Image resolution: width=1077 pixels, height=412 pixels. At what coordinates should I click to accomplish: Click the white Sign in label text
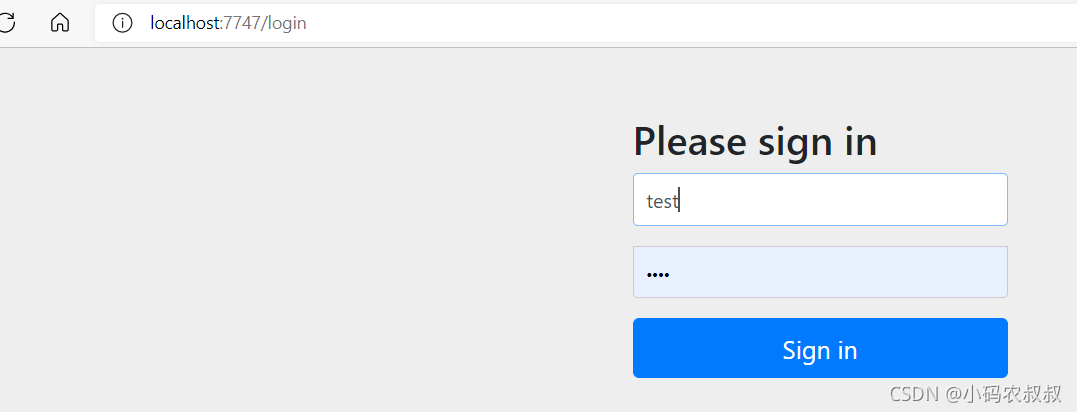pos(820,350)
